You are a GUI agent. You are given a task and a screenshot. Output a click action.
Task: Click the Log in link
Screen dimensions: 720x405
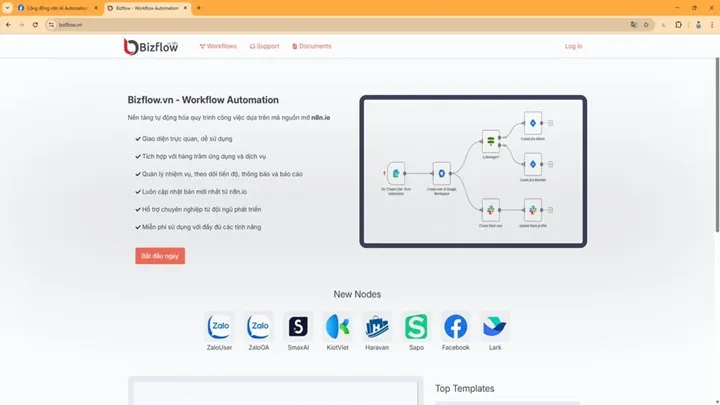573,46
